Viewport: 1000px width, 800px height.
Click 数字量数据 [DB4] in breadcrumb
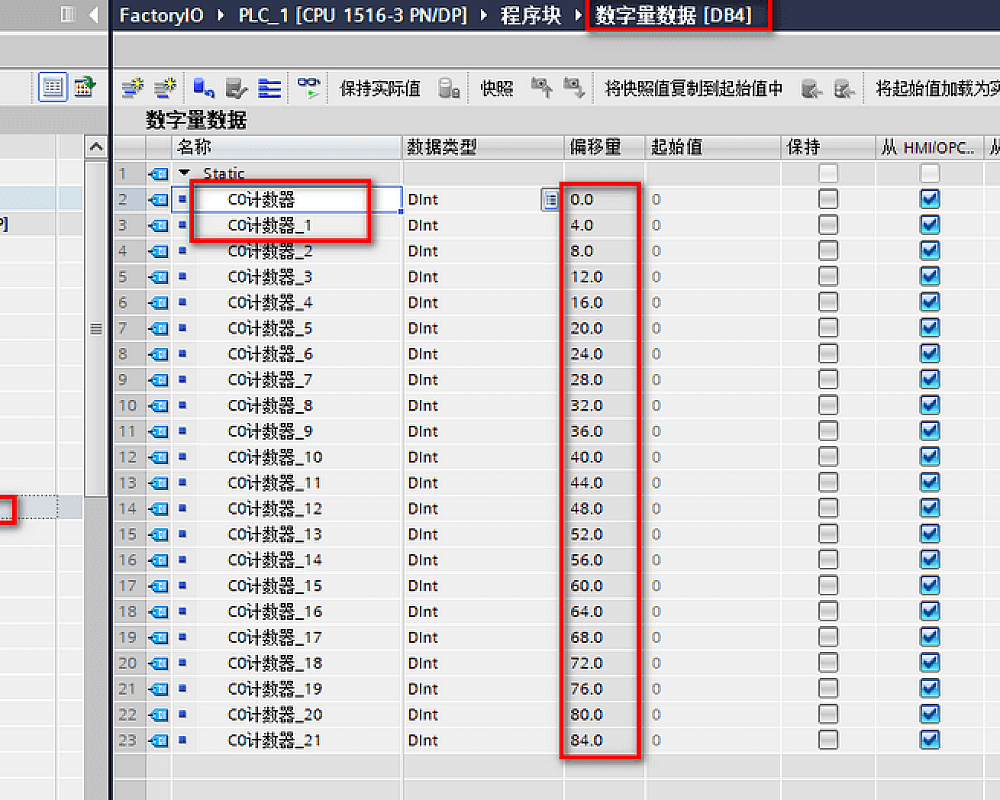[x=674, y=16]
